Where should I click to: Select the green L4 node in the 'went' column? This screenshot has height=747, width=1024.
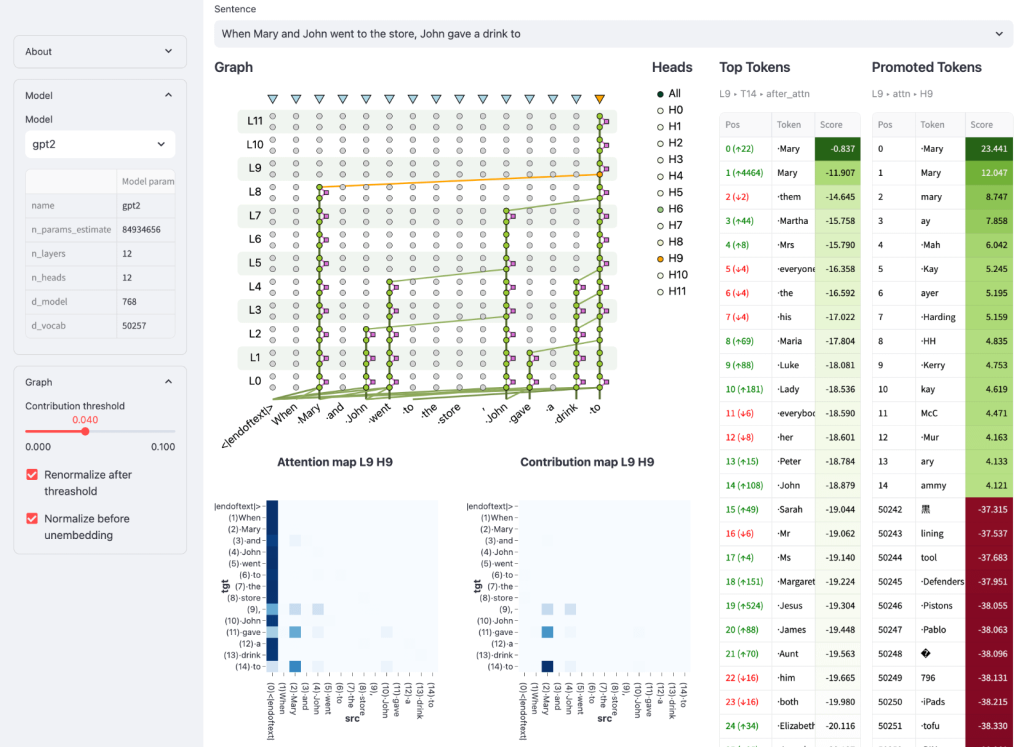tap(390, 282)
